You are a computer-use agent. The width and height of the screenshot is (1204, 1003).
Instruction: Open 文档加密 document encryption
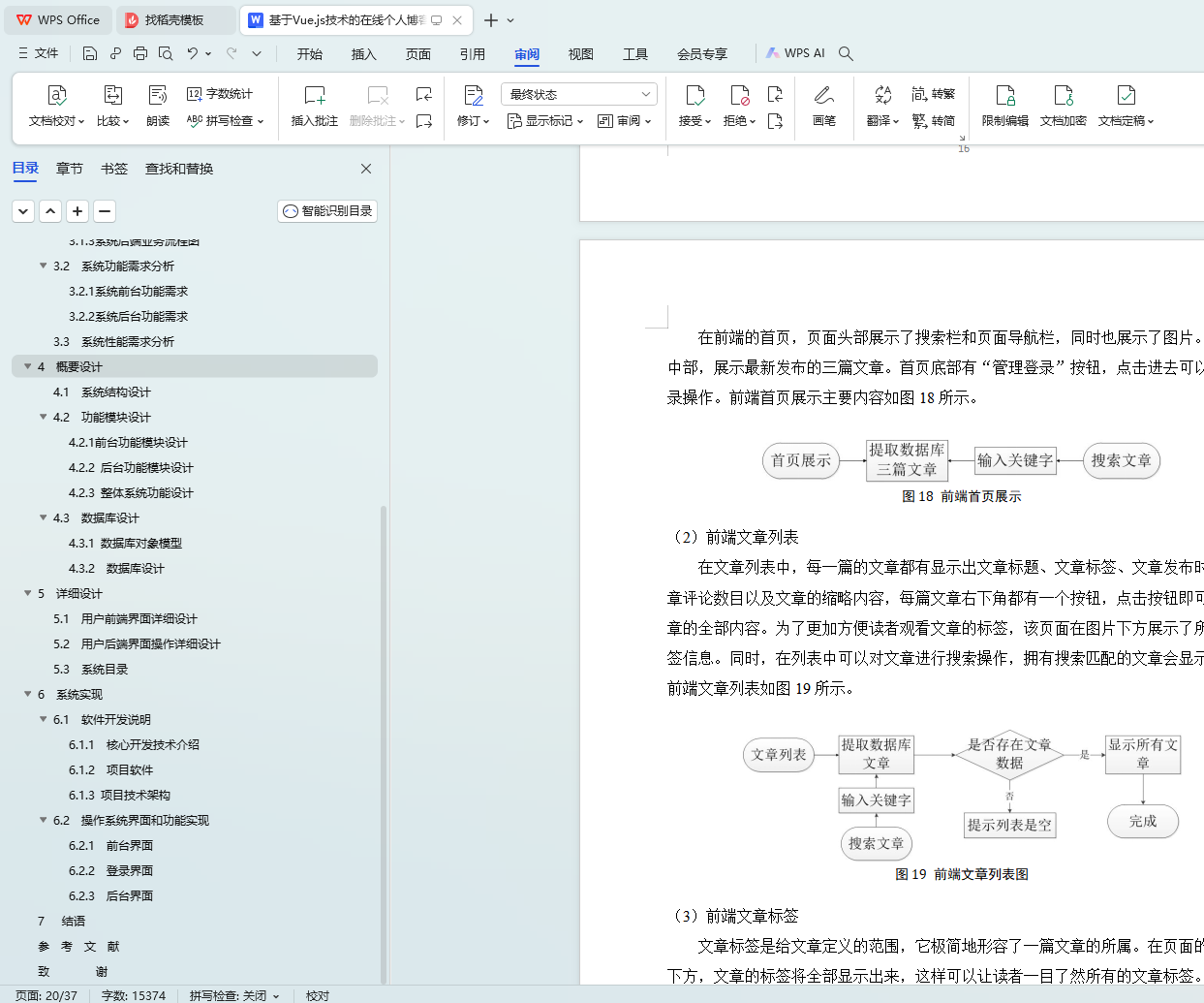coord(1064,107)
